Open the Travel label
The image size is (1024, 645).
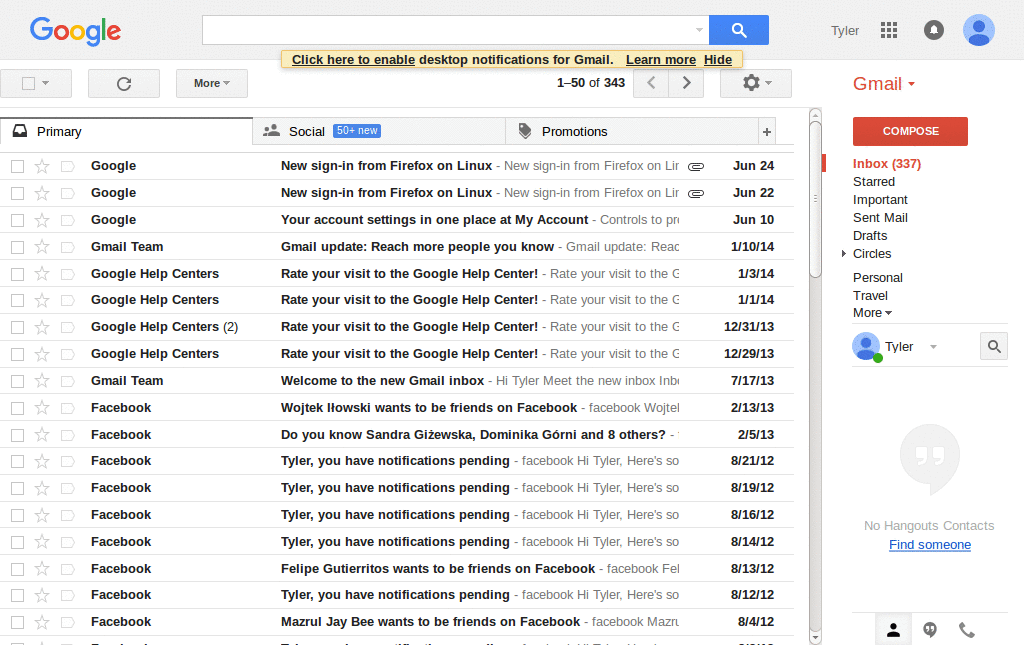[871, 295]
